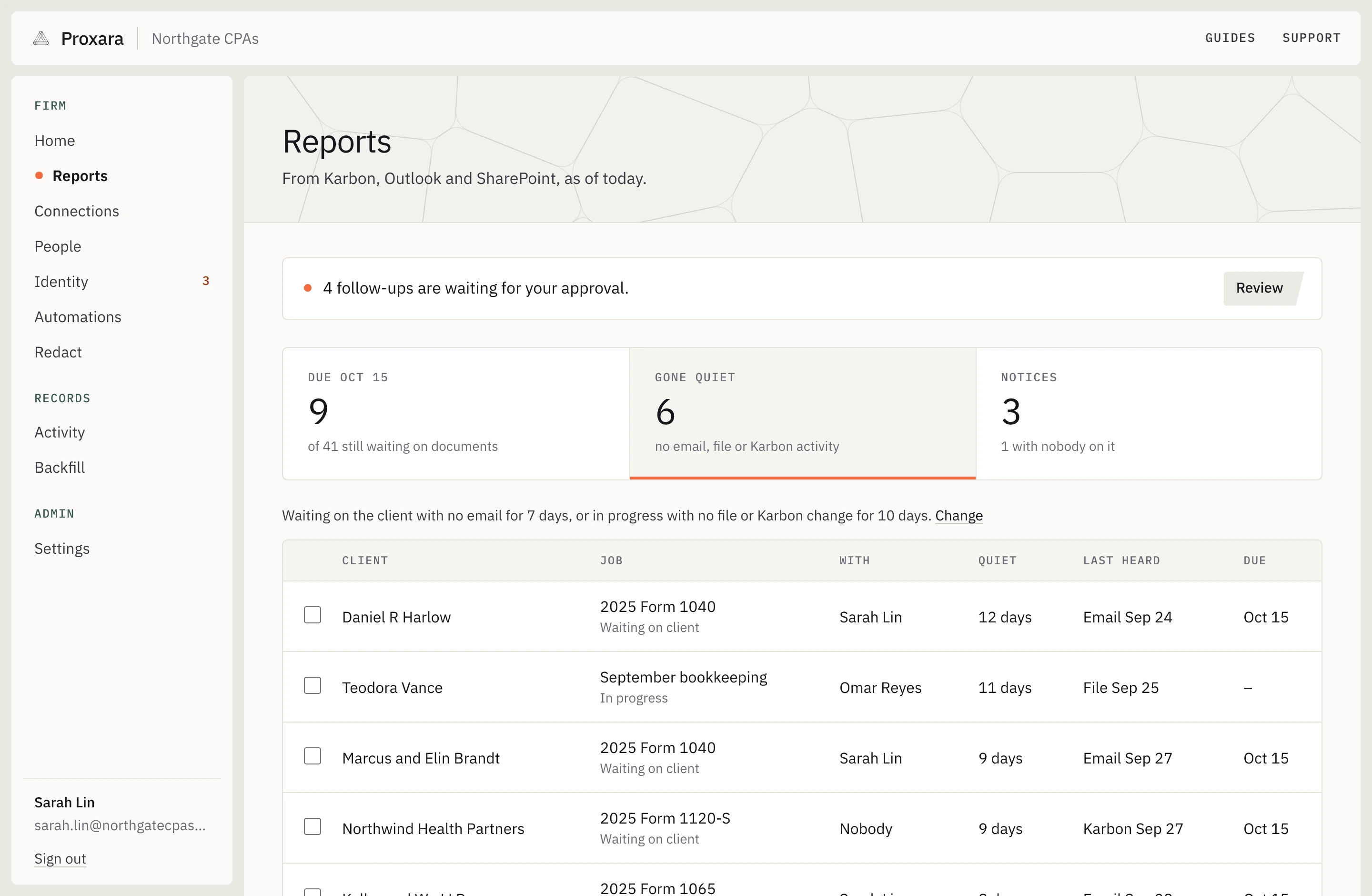This screenshot has height=896, width=1372.
Task: Open Connections in the sidebar
Action: [77, 211]
